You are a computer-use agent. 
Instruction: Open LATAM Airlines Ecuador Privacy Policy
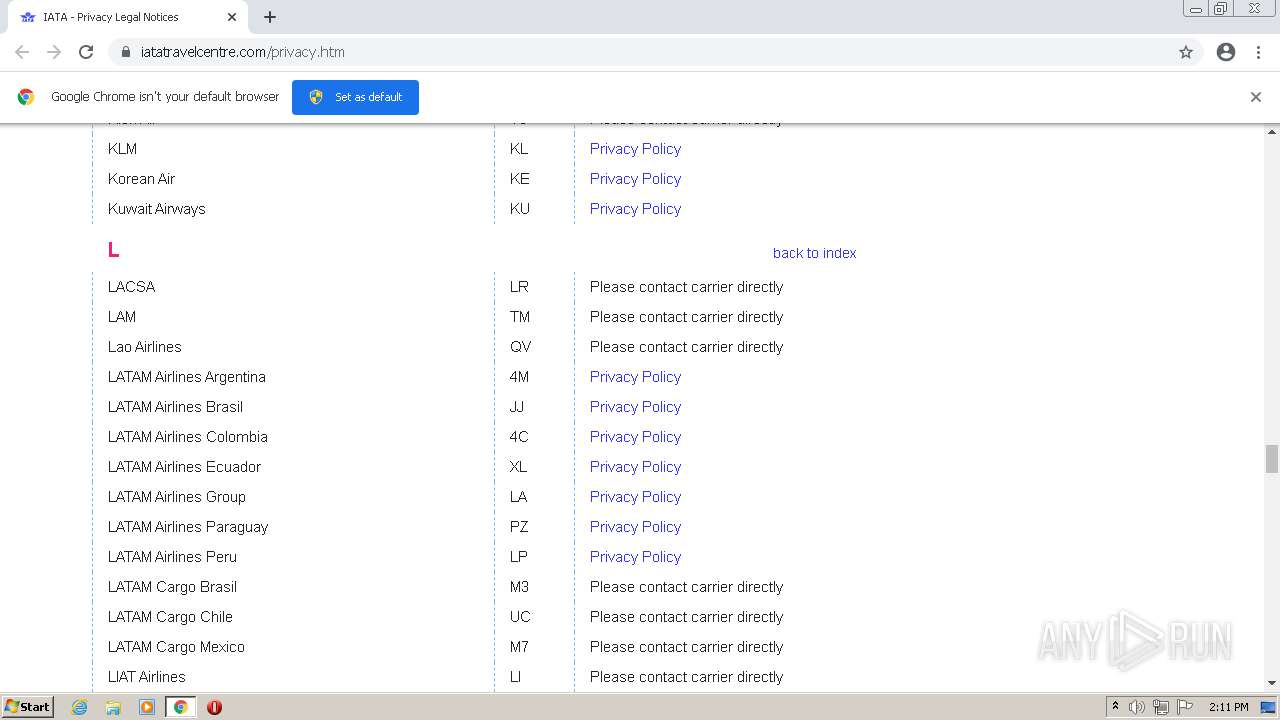click(635, 467)
